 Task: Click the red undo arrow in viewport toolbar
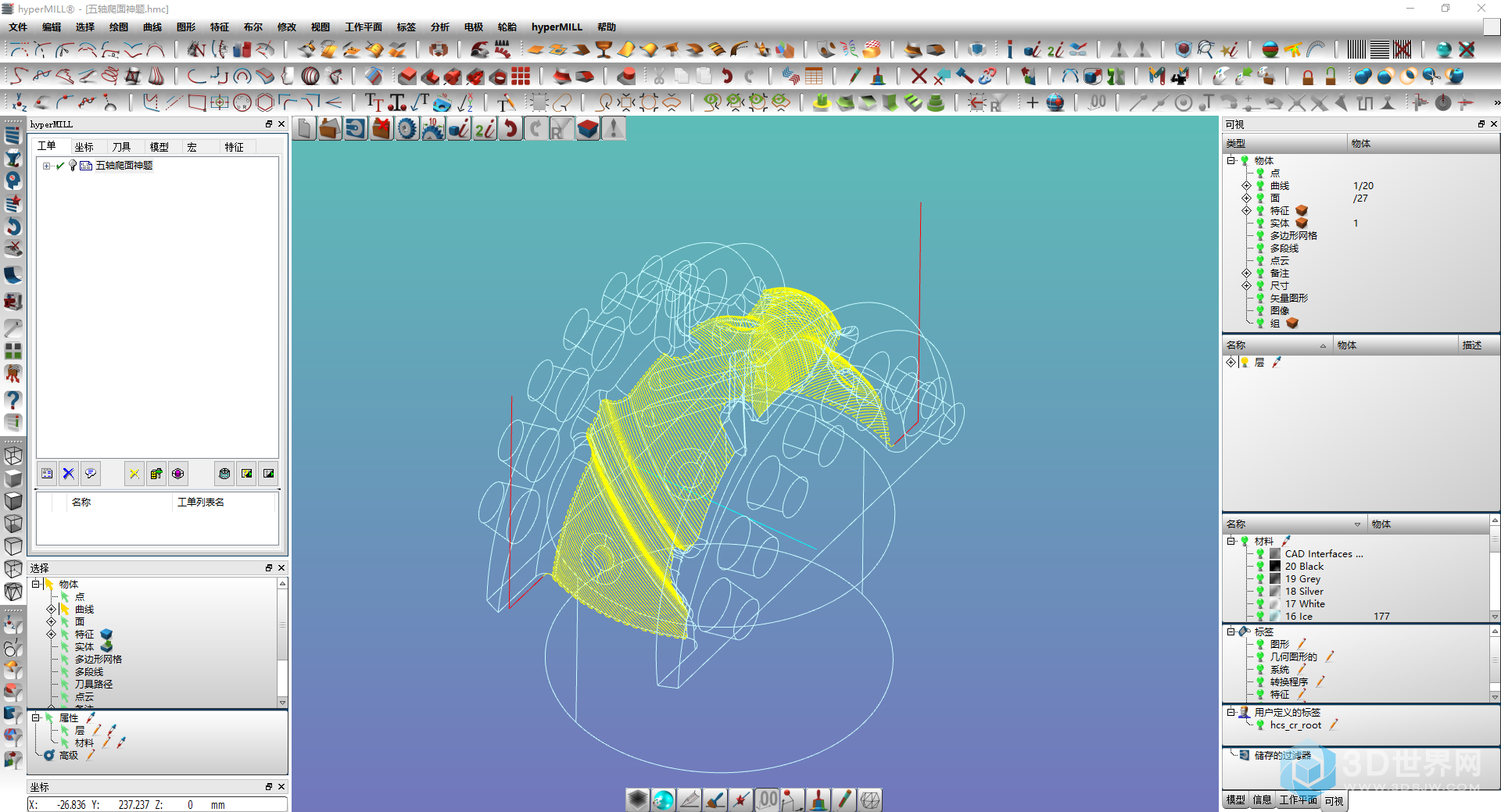click(x=510, y=129)
